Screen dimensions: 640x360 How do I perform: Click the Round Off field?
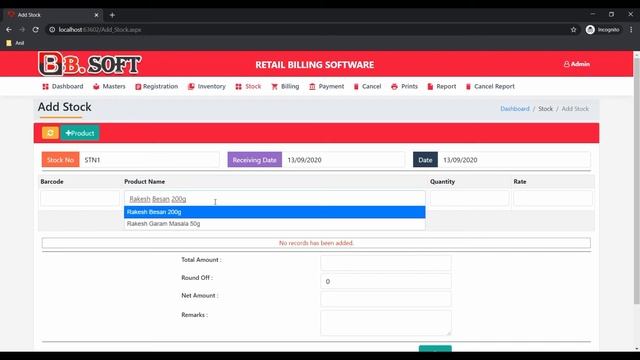point(386,281)
